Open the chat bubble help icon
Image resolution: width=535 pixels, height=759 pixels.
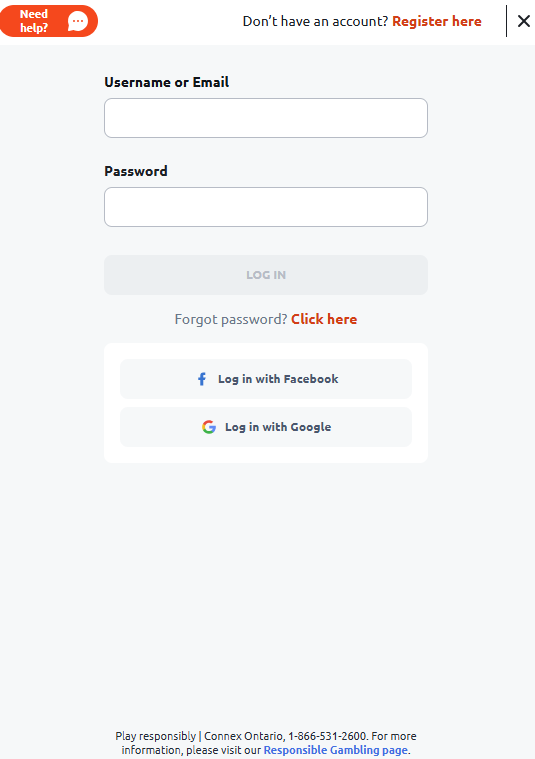click(x=78, y=21)
